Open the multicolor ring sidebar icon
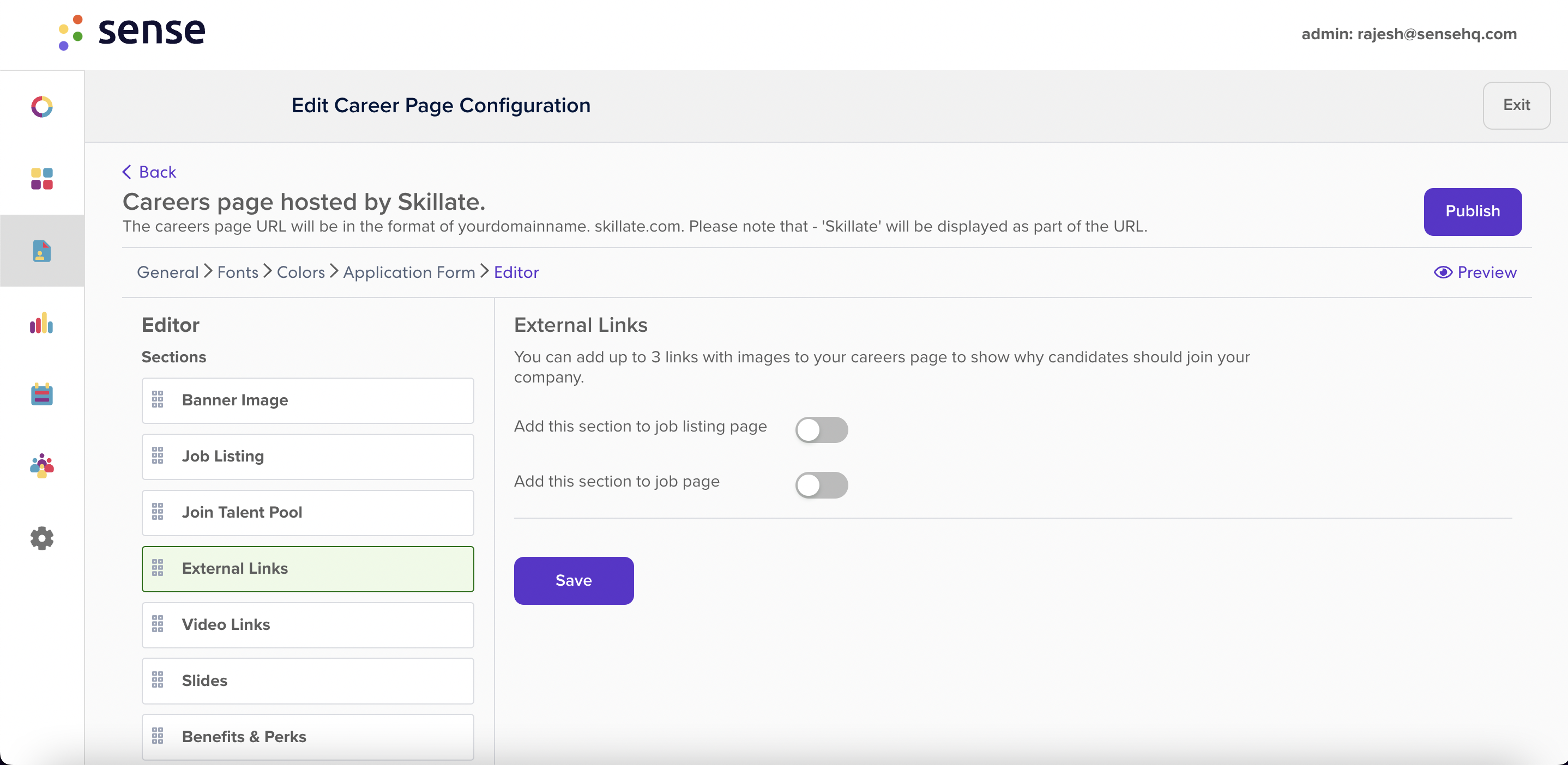This screenshot has height=765, width=1568. click(x=42, y=106)
